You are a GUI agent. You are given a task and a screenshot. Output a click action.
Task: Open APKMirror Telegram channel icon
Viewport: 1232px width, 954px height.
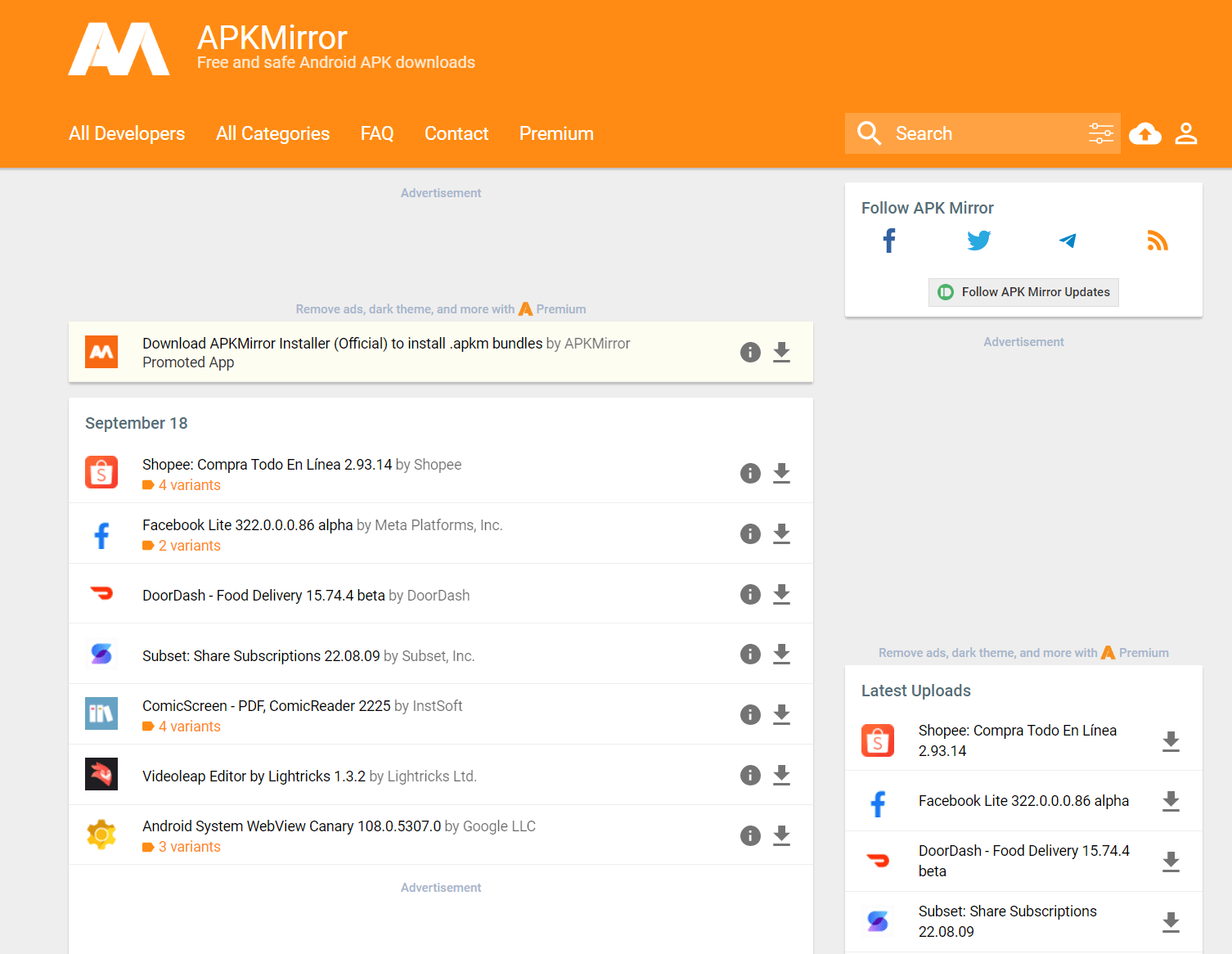1068,241
